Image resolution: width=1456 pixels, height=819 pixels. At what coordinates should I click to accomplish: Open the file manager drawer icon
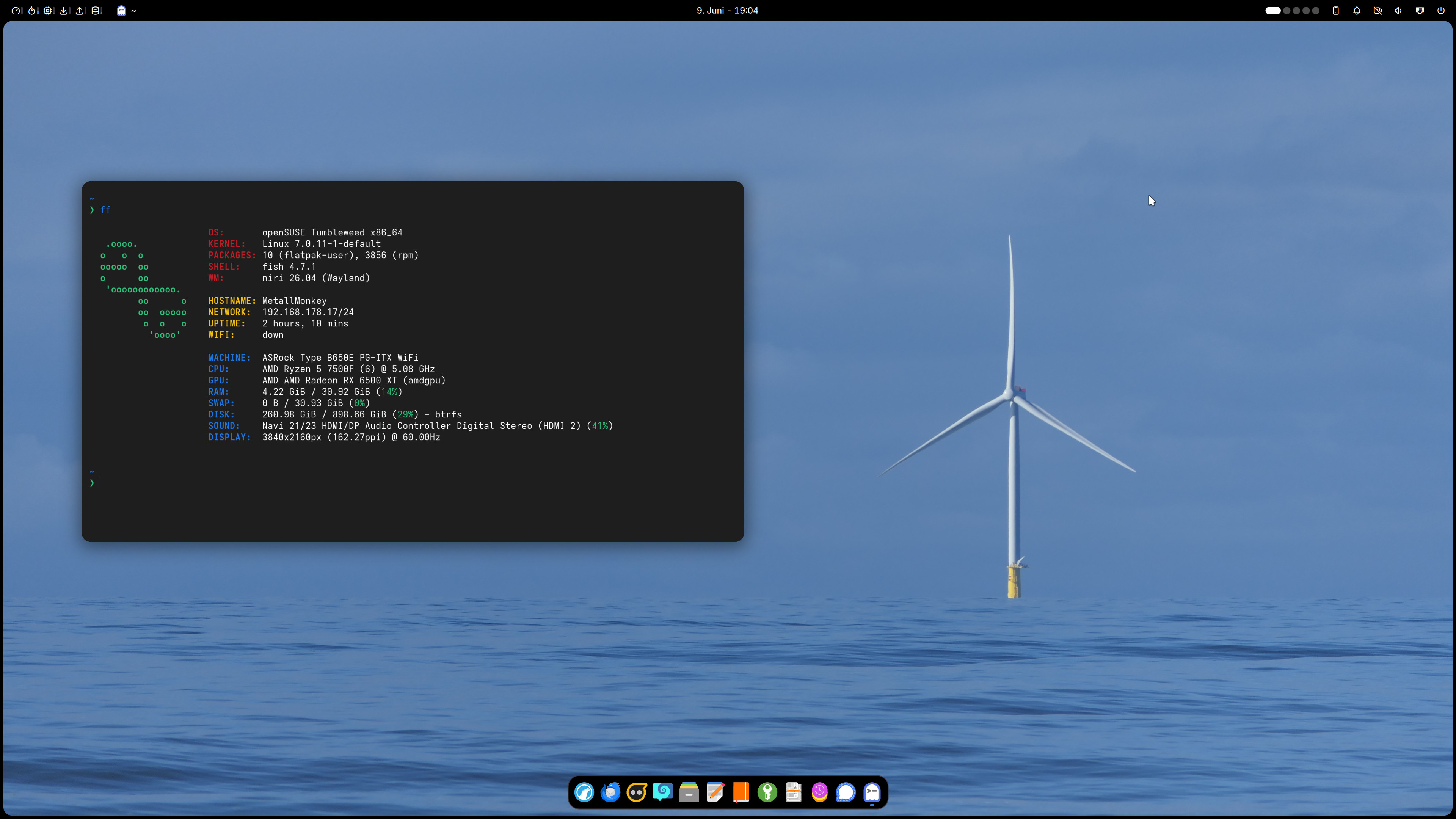[x=689, y=792]
